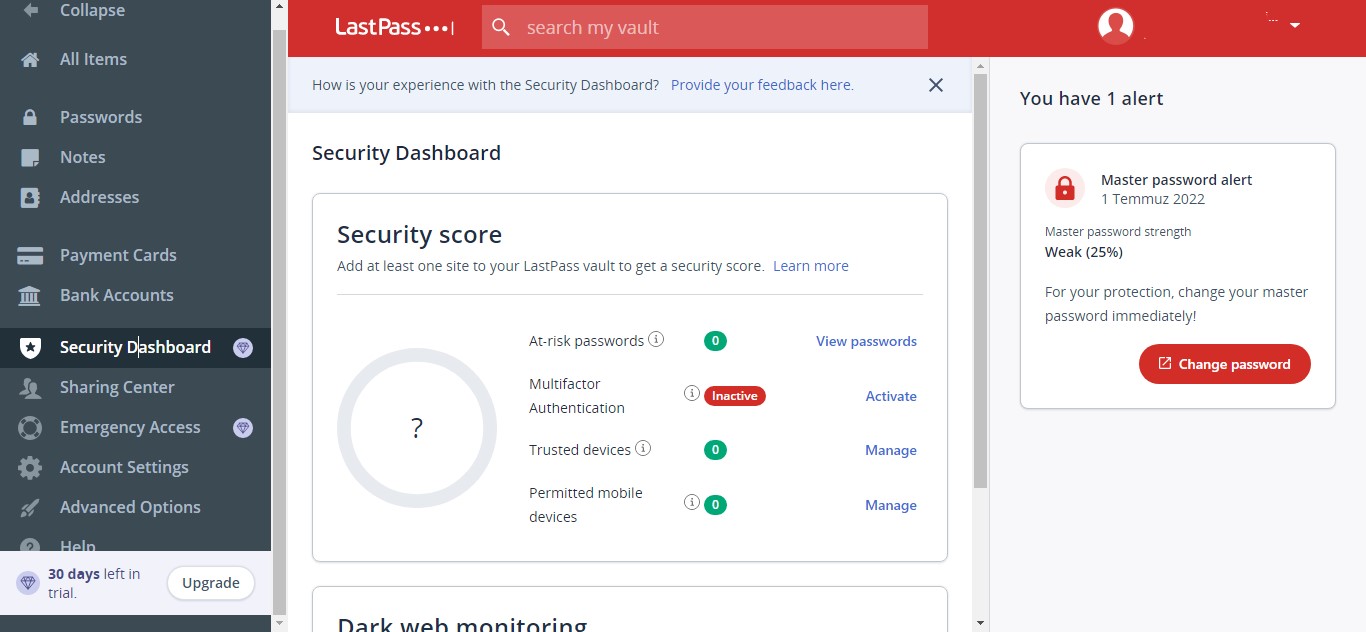The height and width of the screenshot is (632, 1366).
Task: Open Account Settings
Action: [124, 467]
